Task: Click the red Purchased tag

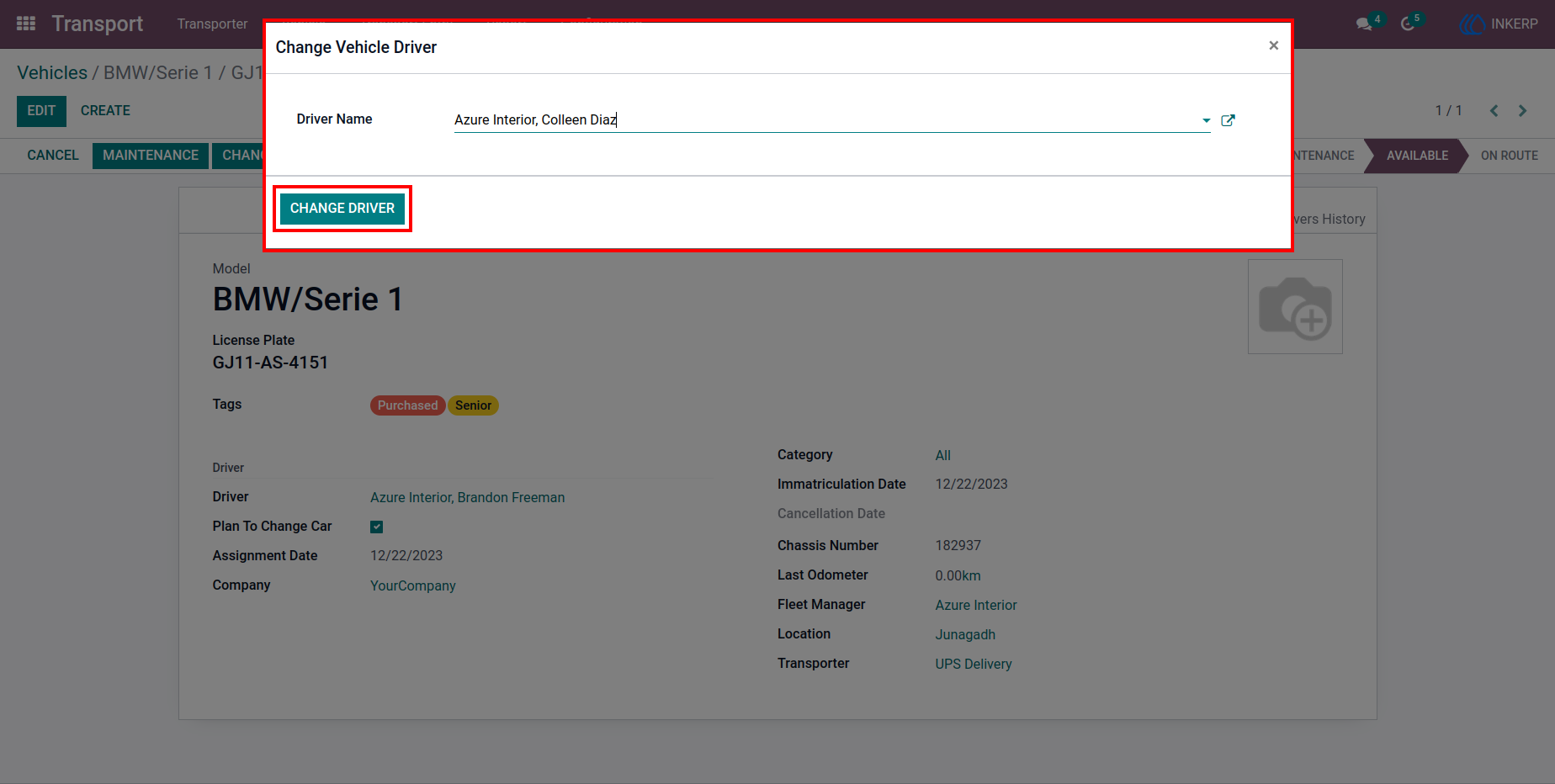Action: tap(407, 405)
